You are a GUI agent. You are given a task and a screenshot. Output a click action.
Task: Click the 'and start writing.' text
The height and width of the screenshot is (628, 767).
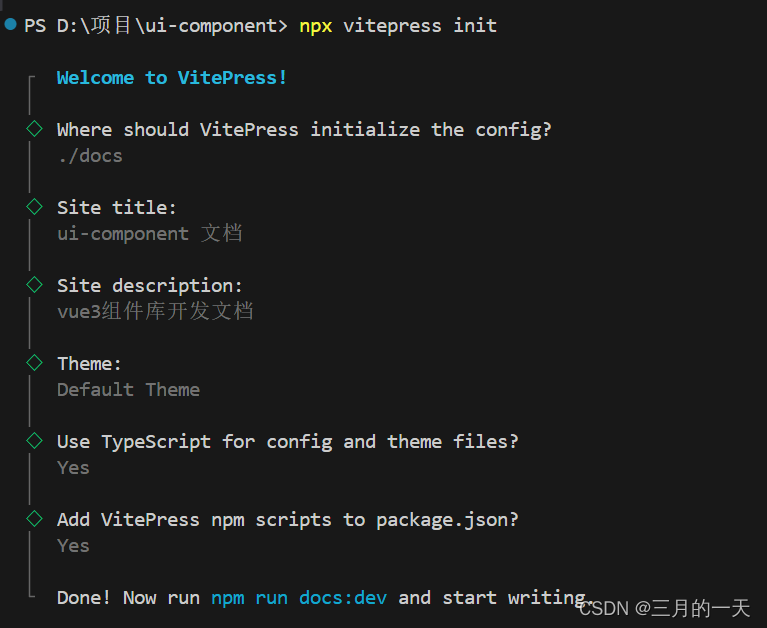tap(495, 598)
